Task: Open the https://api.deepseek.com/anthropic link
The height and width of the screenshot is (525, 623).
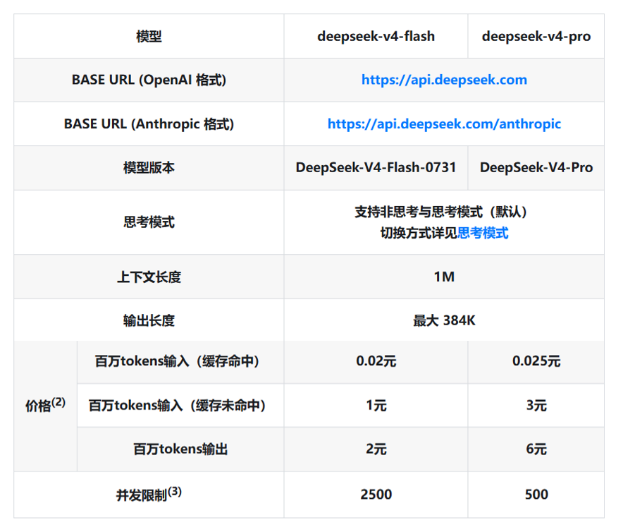Action: coord(444,124)
